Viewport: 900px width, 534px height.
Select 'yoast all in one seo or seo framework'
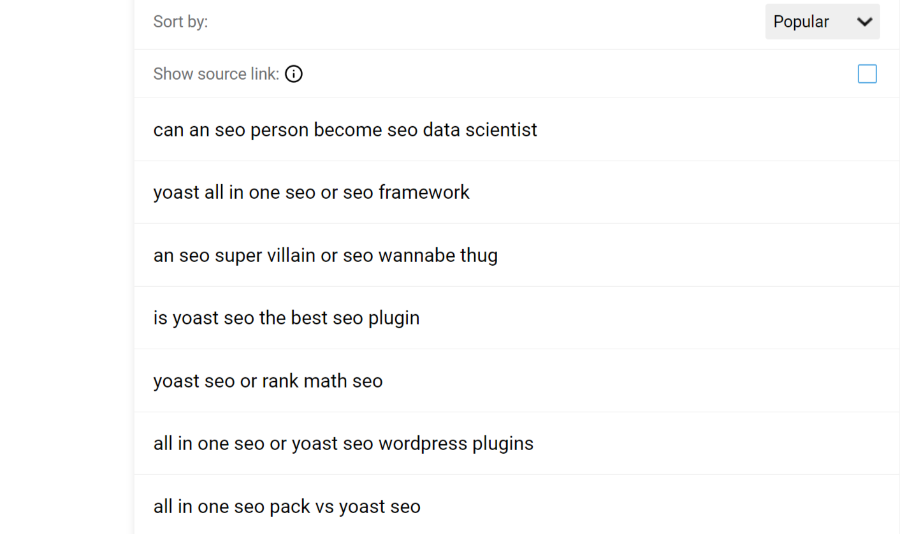point(311,193)
